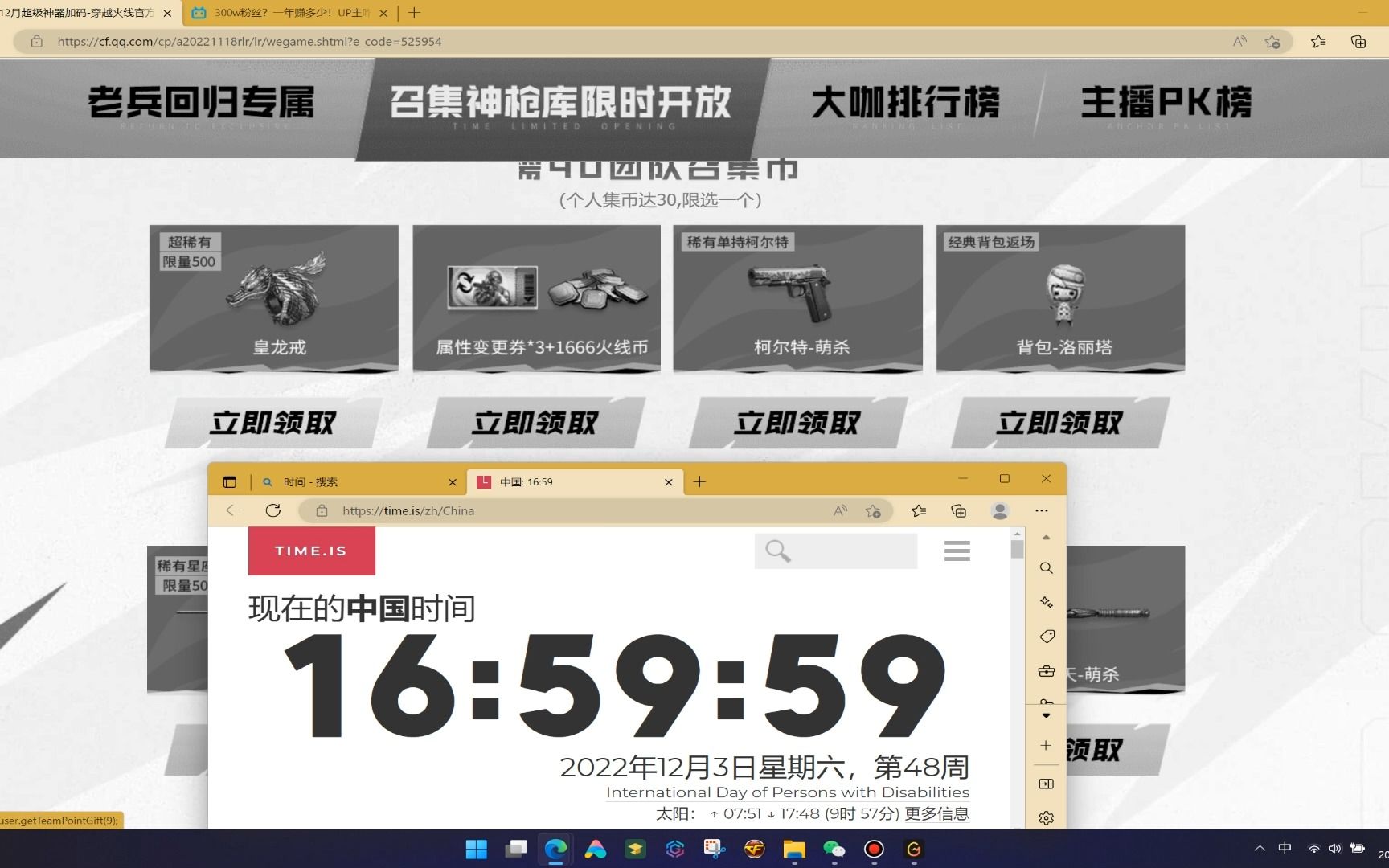Open new tab in small time.is window
The width and height of the screenshot is (1389, 868).
click(x=699, y=482)
